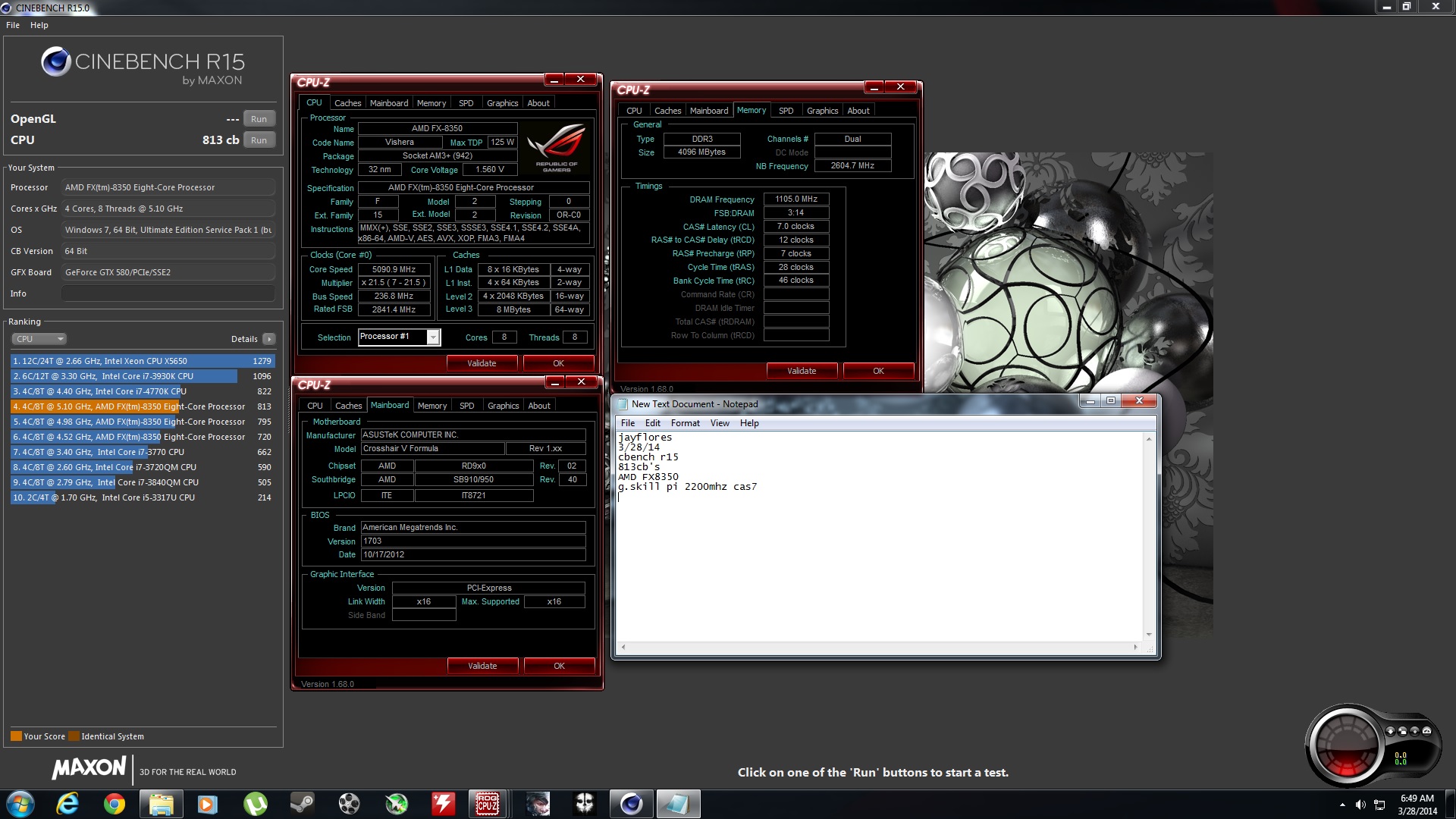Select About tab in the CPU-Z CPU window
This screenshot has height=819, width=1456.
538,103
